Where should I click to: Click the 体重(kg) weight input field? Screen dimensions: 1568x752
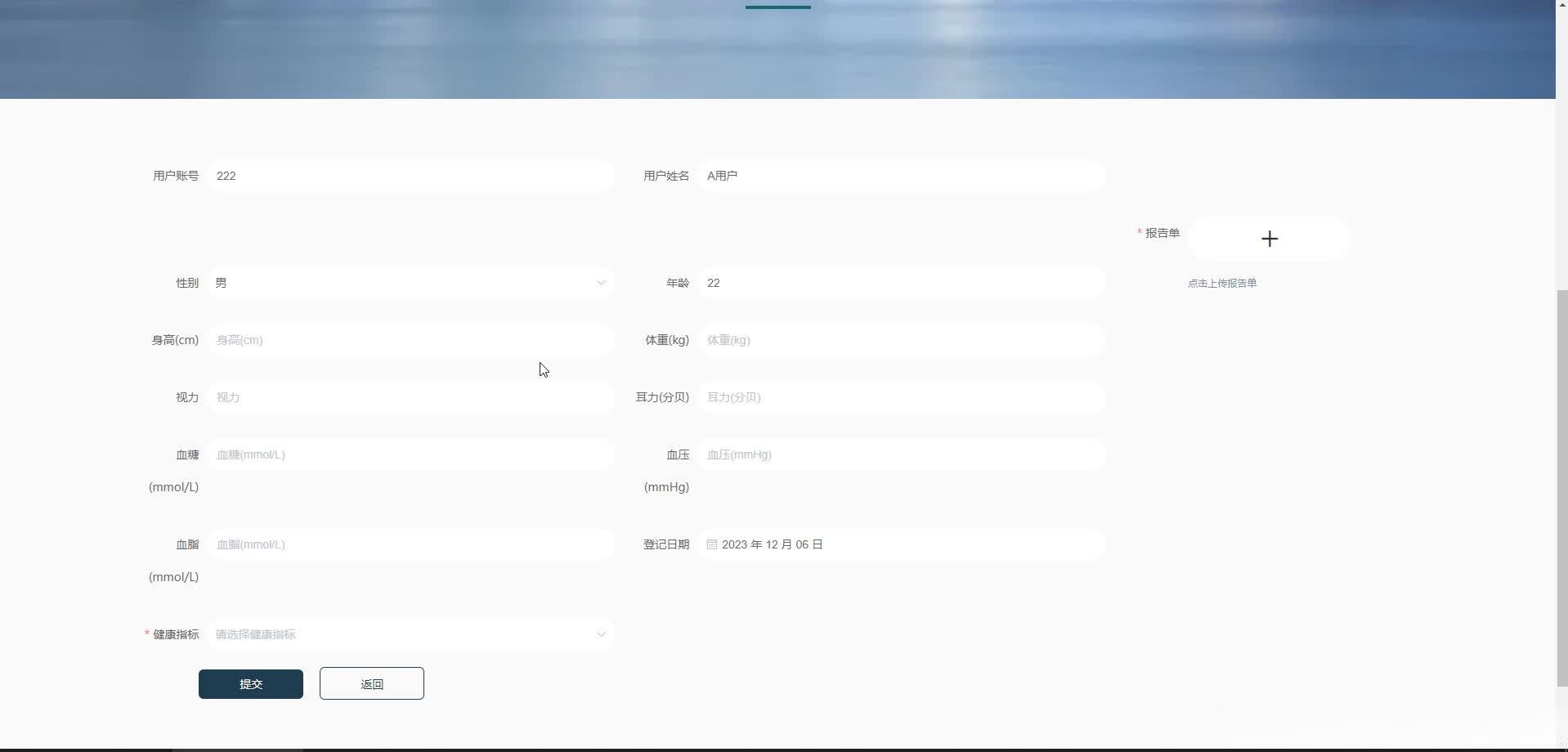(x=901, y=340)
